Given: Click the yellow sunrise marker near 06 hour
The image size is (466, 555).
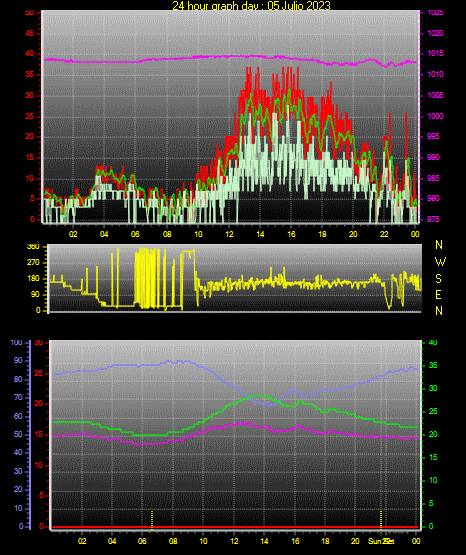Looking at the screenshot, I should 152,520.
